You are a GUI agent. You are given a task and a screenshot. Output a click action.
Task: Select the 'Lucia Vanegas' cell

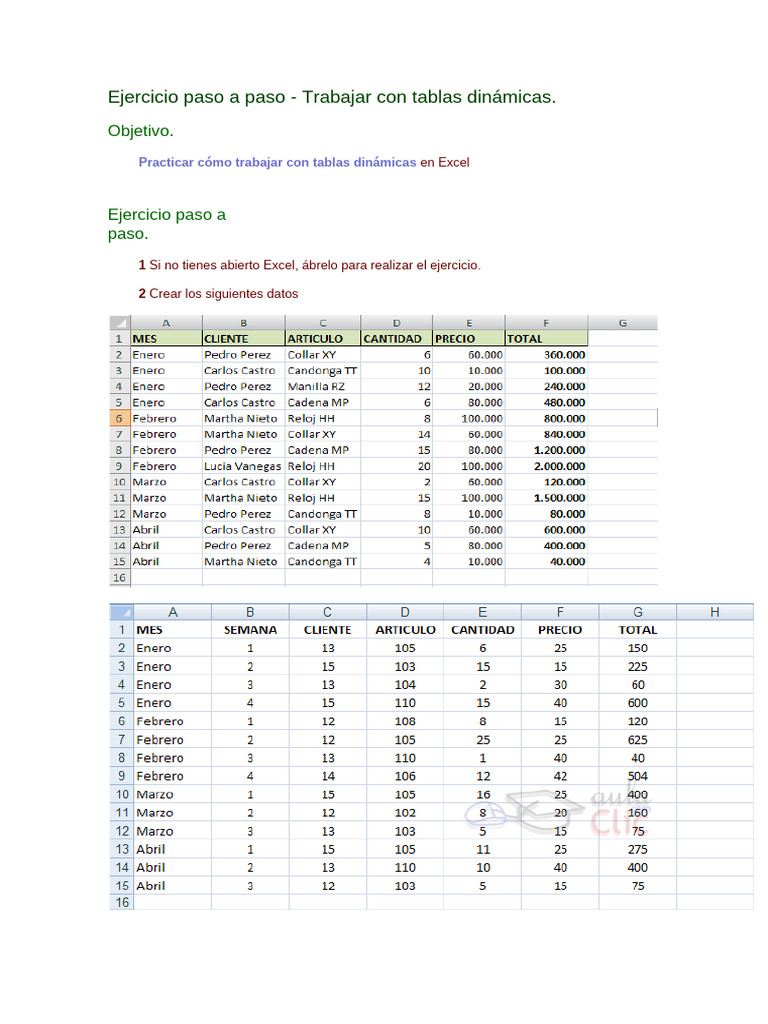coord(241,466)
